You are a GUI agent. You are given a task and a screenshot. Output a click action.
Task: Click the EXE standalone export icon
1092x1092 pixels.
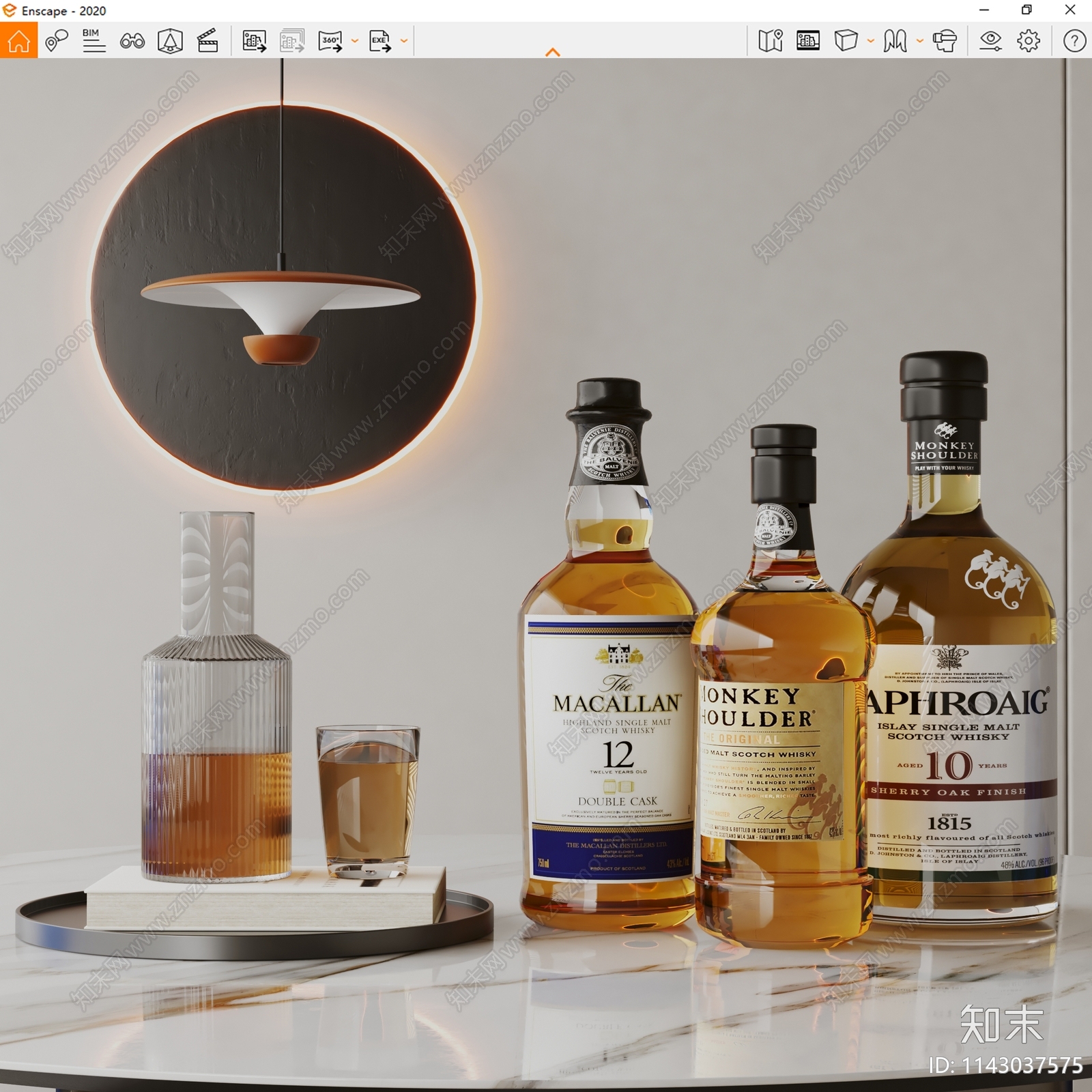coord(380,41)
